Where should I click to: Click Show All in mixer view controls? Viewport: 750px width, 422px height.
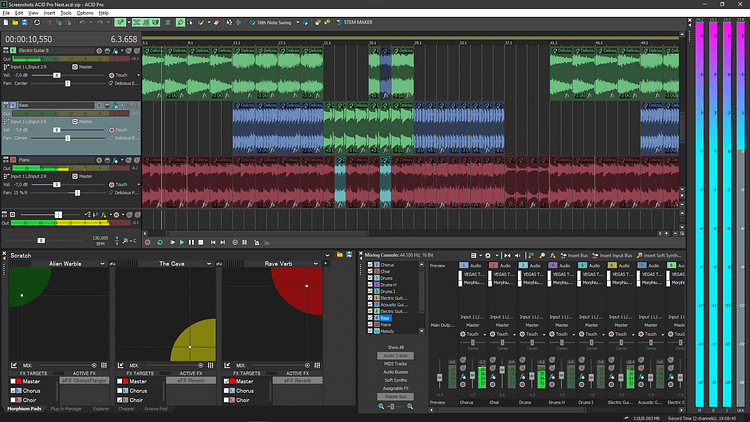point(396,347)
